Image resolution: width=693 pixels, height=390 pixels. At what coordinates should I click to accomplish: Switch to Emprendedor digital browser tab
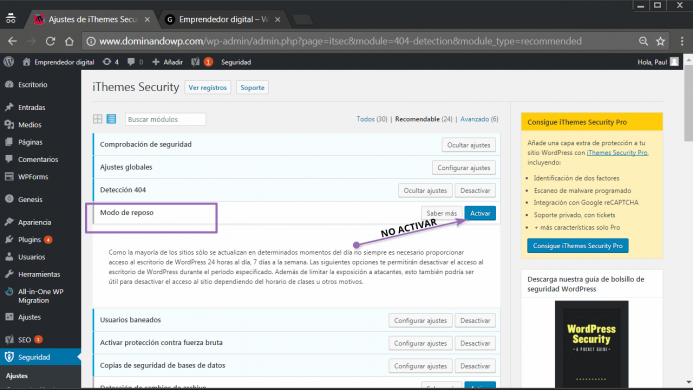[x=223, y=19]
